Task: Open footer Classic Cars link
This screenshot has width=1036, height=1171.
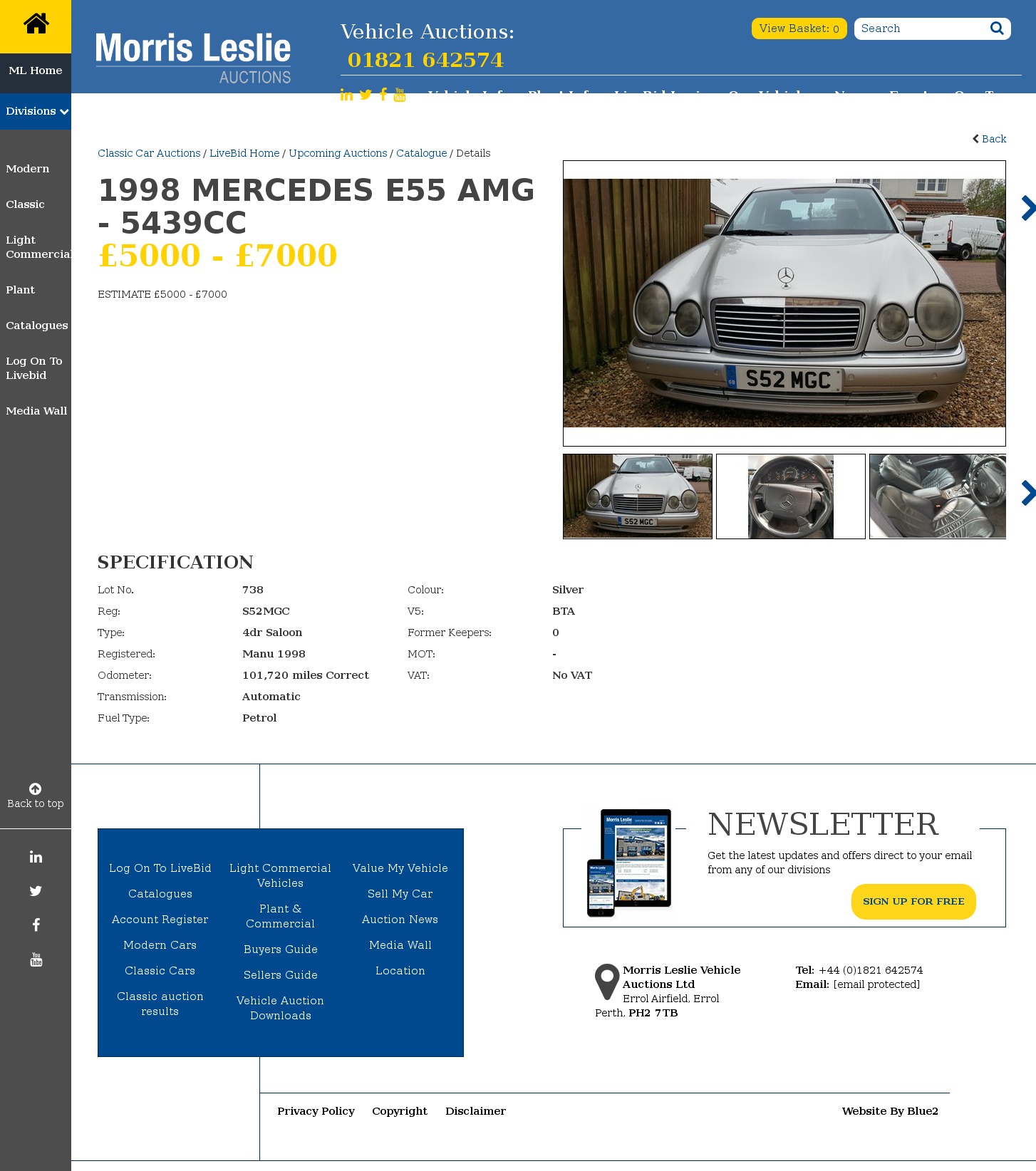Action: tap(160, 971)
